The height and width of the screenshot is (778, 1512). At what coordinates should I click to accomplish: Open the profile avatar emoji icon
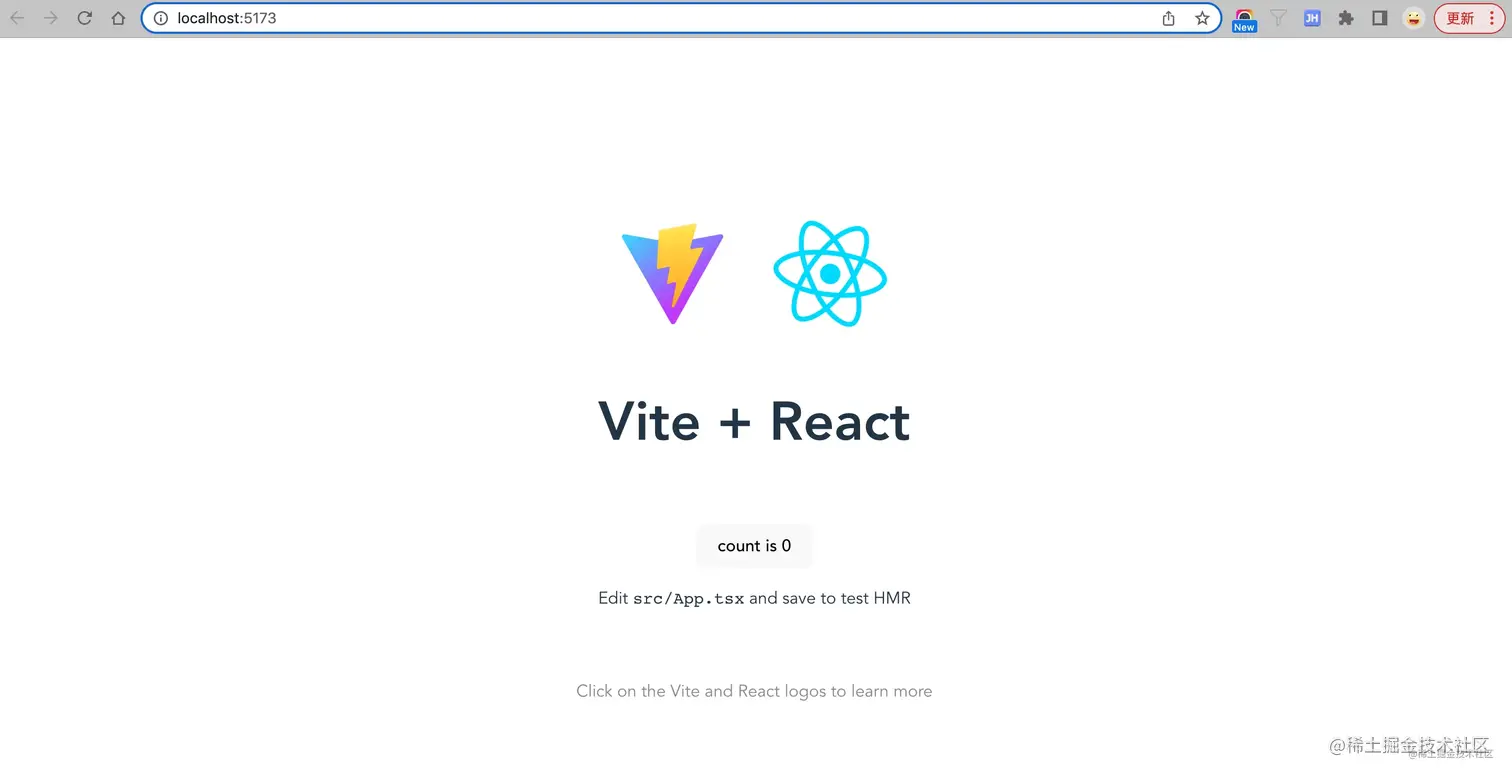coord(1413,18)
